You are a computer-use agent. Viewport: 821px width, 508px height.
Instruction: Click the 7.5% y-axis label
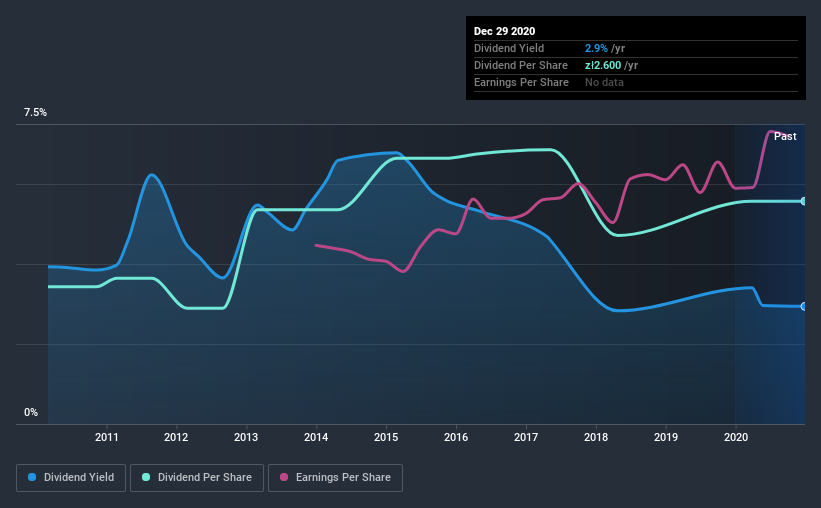point(35,113)
